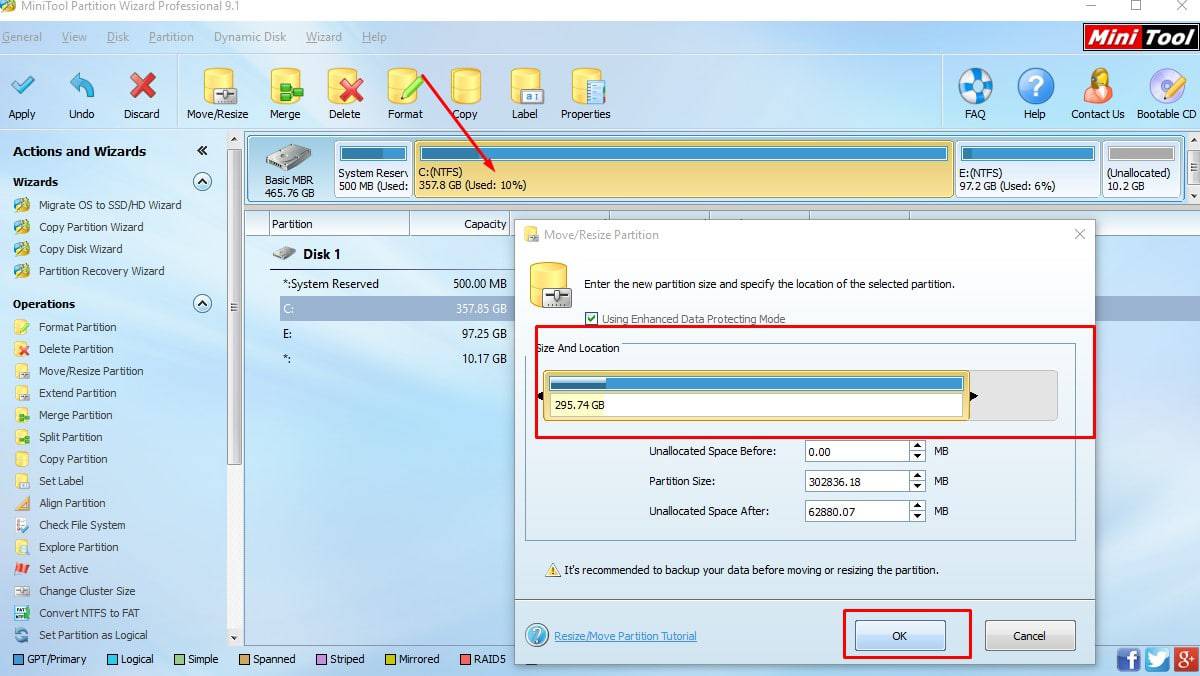Open the Dynamic Disk menu

[250, 37]
